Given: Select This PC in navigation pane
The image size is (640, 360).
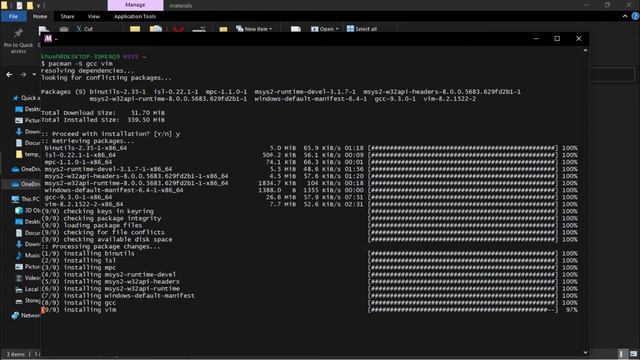Looking at the screenshot, I should (x=26, y=199).
